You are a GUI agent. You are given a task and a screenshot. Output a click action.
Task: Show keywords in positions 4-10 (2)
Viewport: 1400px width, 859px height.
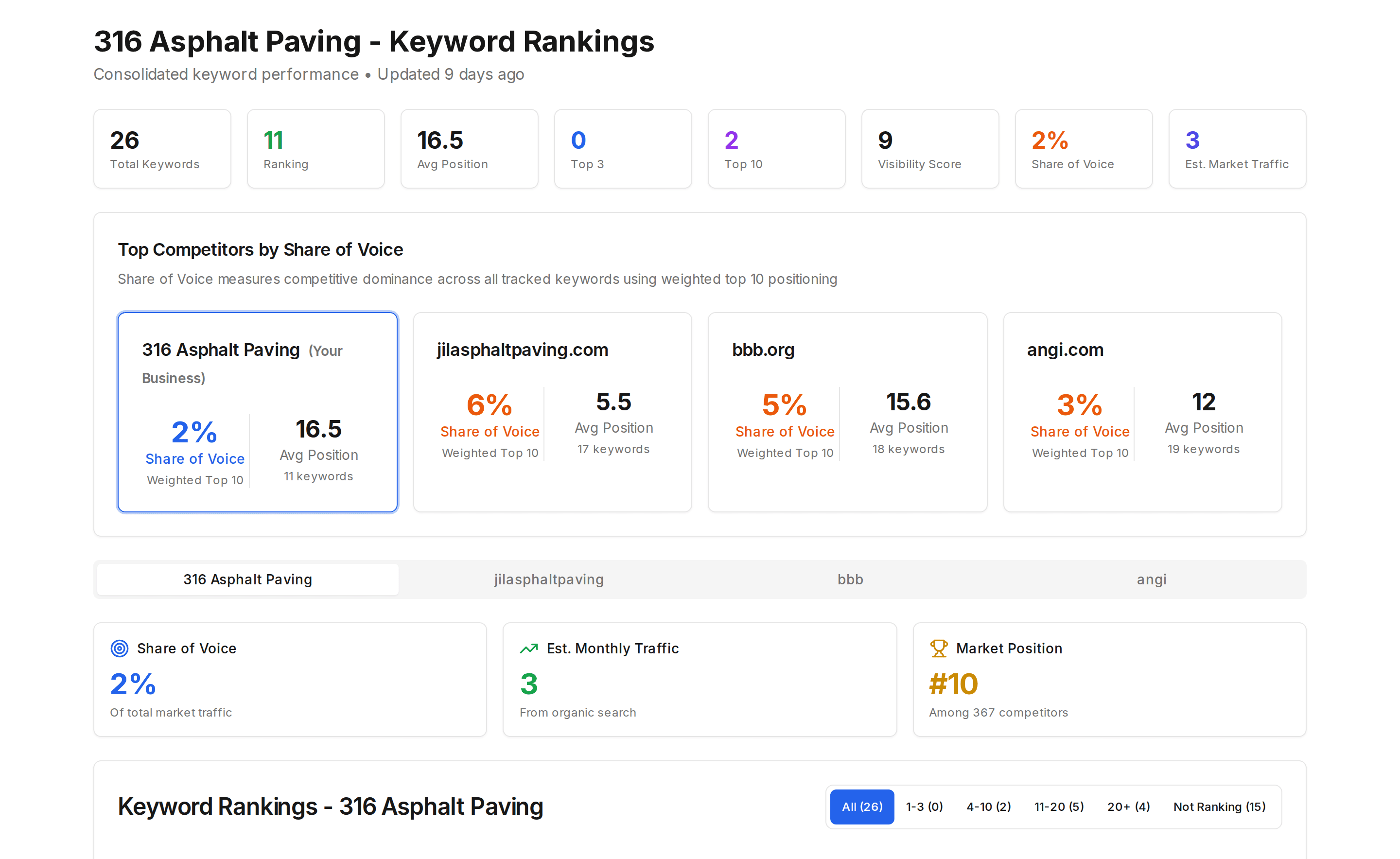tap(989, 806)
